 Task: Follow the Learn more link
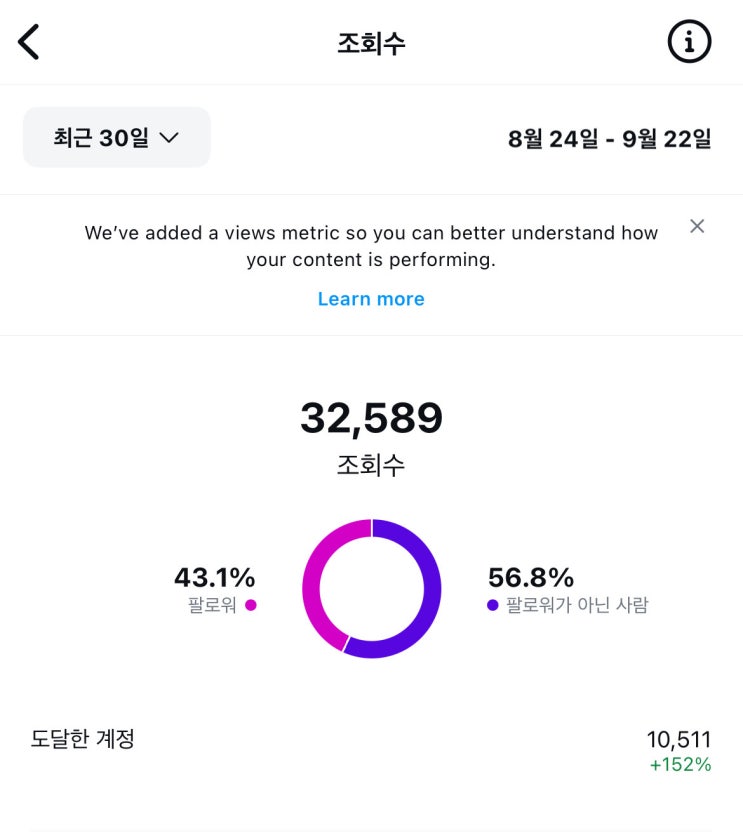(371, 299)
